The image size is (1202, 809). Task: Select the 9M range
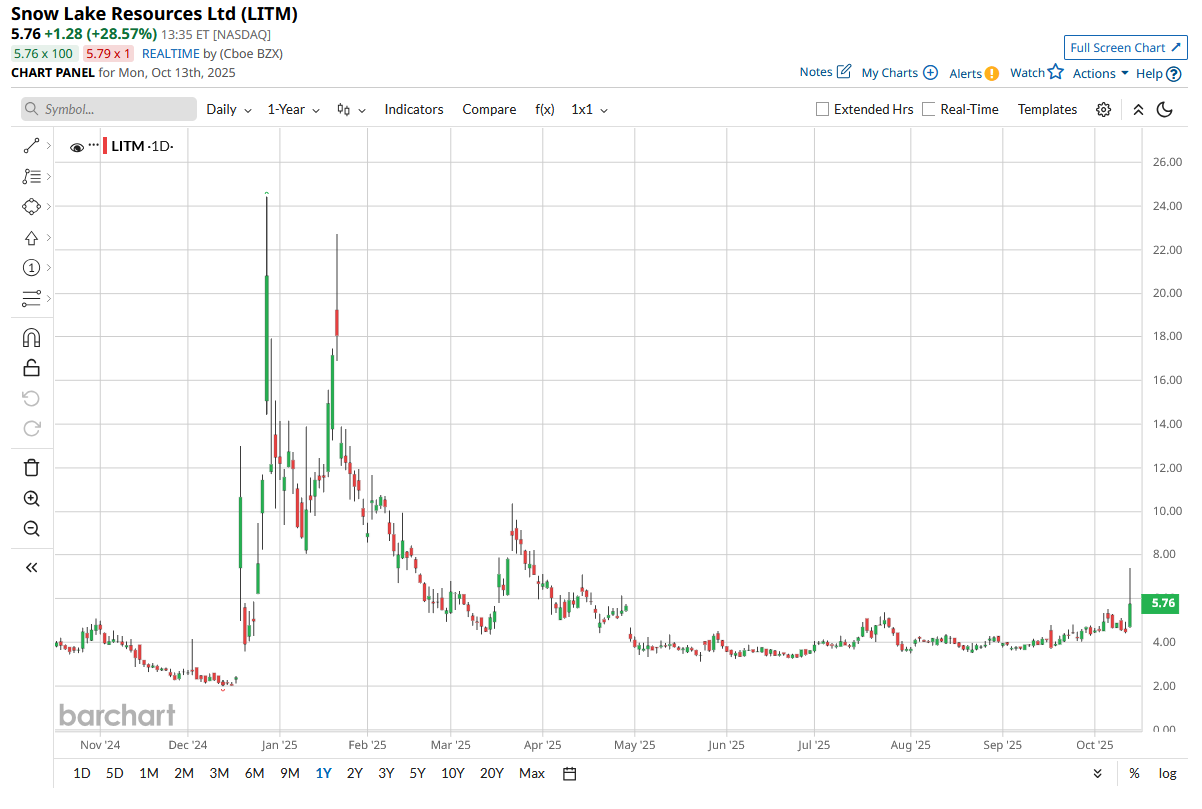pos(290,773)
